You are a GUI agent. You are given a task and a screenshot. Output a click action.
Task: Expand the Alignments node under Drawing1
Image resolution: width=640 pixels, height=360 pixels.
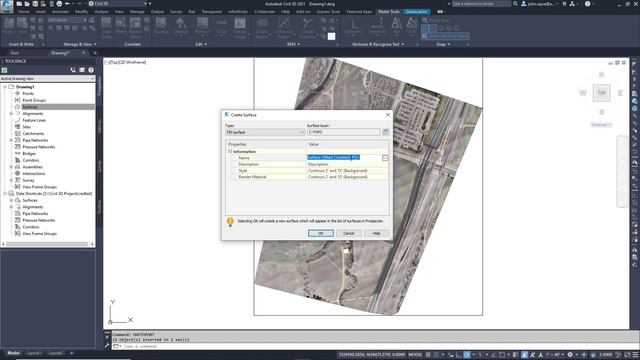pyautogui.click(x=11, y=113)
